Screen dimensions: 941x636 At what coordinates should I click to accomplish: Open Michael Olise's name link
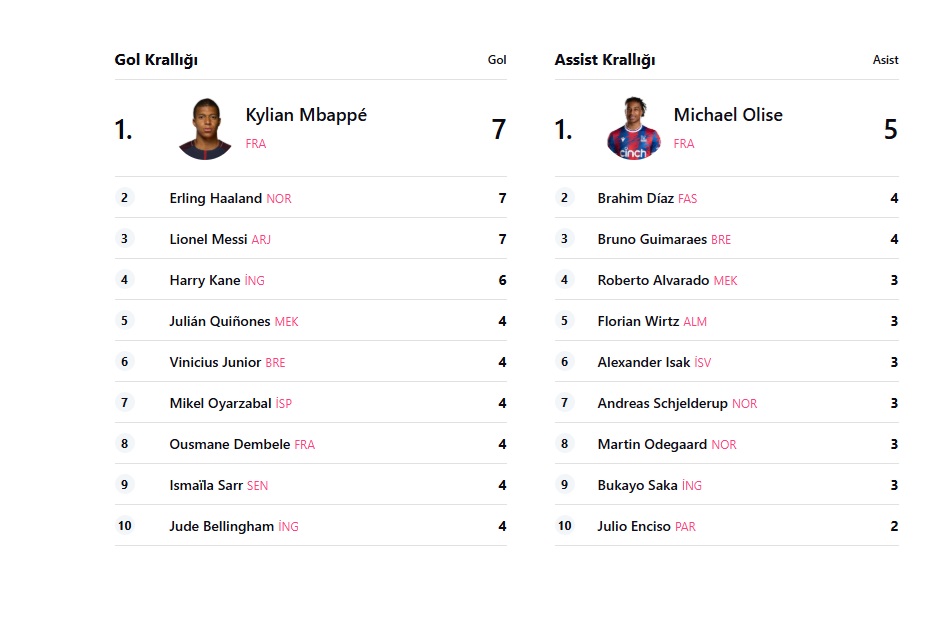click(728, 115)
